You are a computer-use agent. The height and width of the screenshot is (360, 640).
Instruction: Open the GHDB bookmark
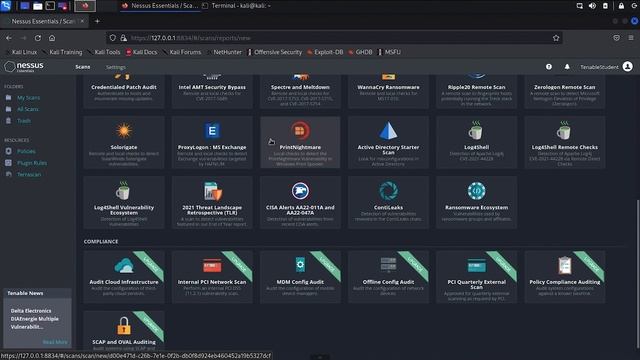361,52
